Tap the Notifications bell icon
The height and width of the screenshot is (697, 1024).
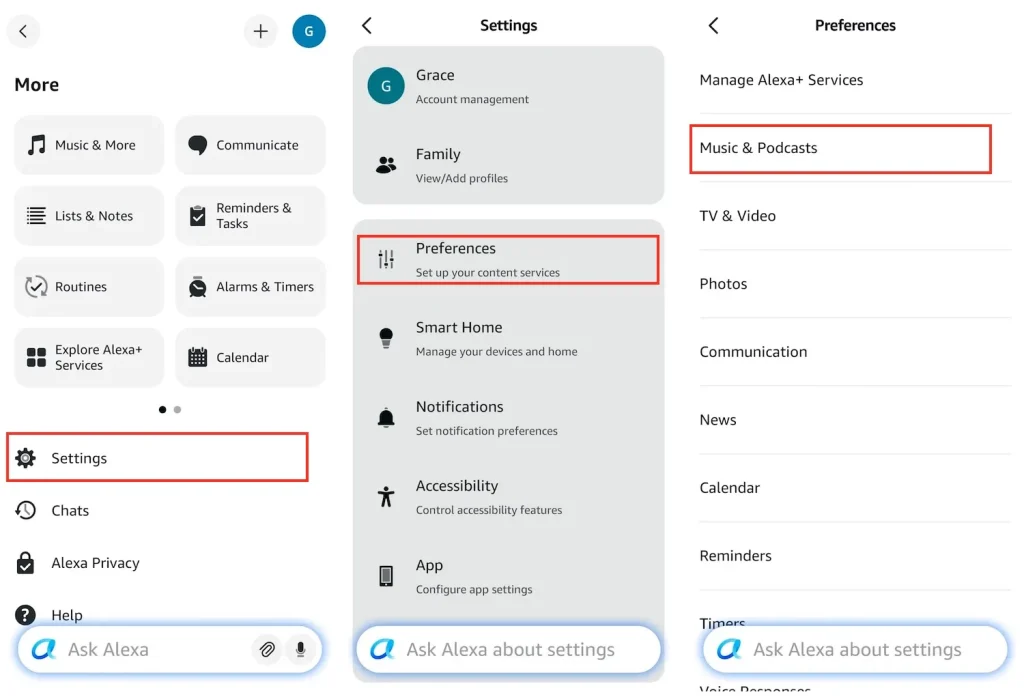[386, 417]
